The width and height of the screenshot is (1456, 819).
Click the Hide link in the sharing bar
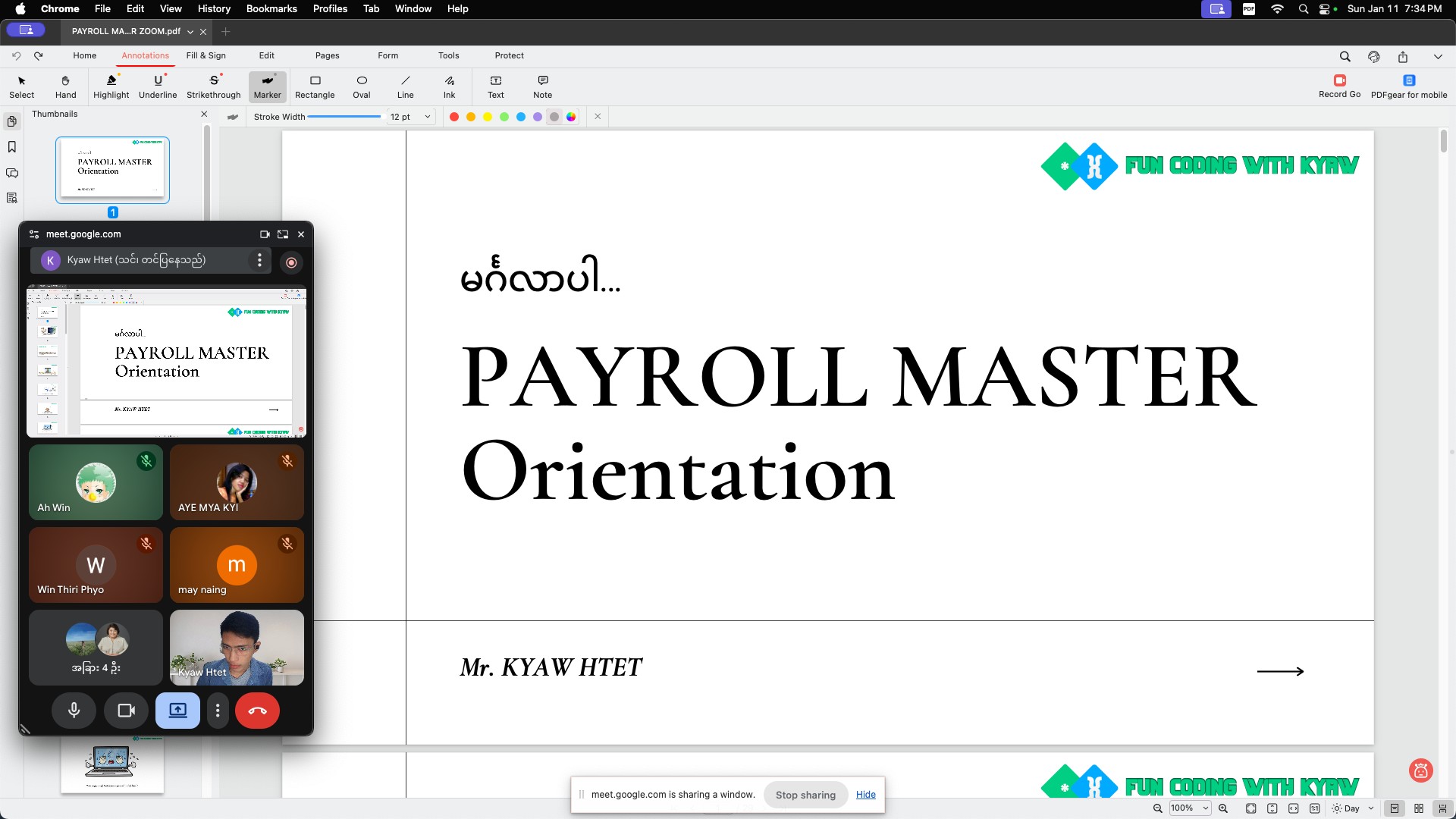click(x=865, y=795)
